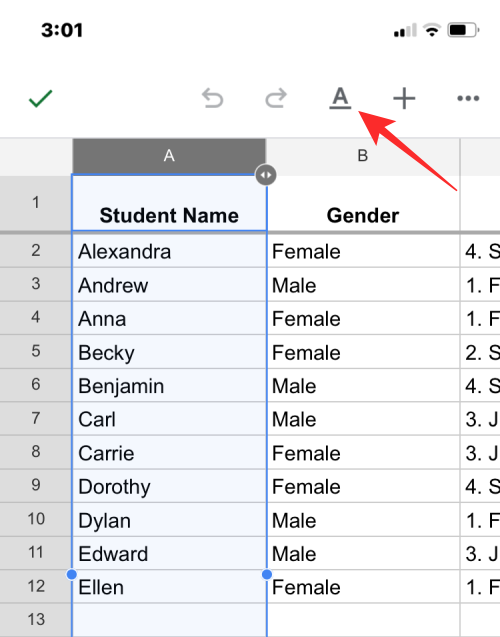Select the cell containing Alexandra

(169, 251)
